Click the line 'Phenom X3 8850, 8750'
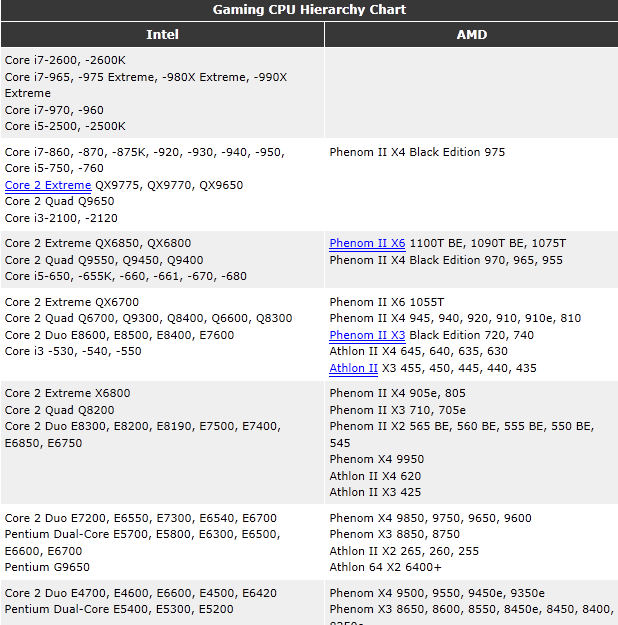Screen dimensions: 618x625 395,534
